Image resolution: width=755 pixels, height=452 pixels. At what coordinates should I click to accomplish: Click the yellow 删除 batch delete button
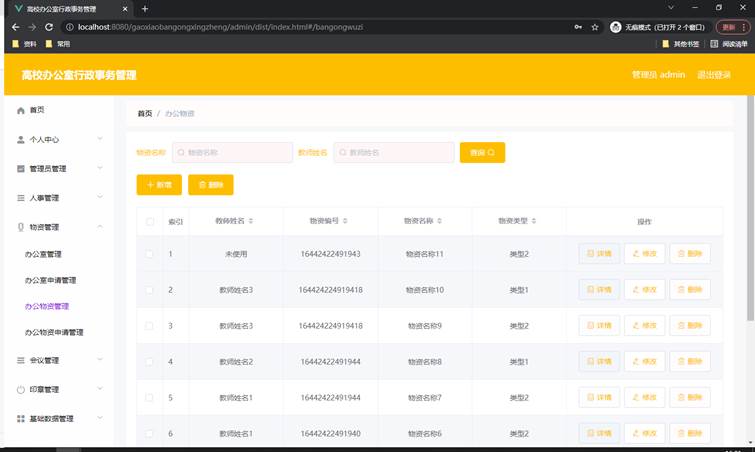pyautogui.click(x=211, y=185)
